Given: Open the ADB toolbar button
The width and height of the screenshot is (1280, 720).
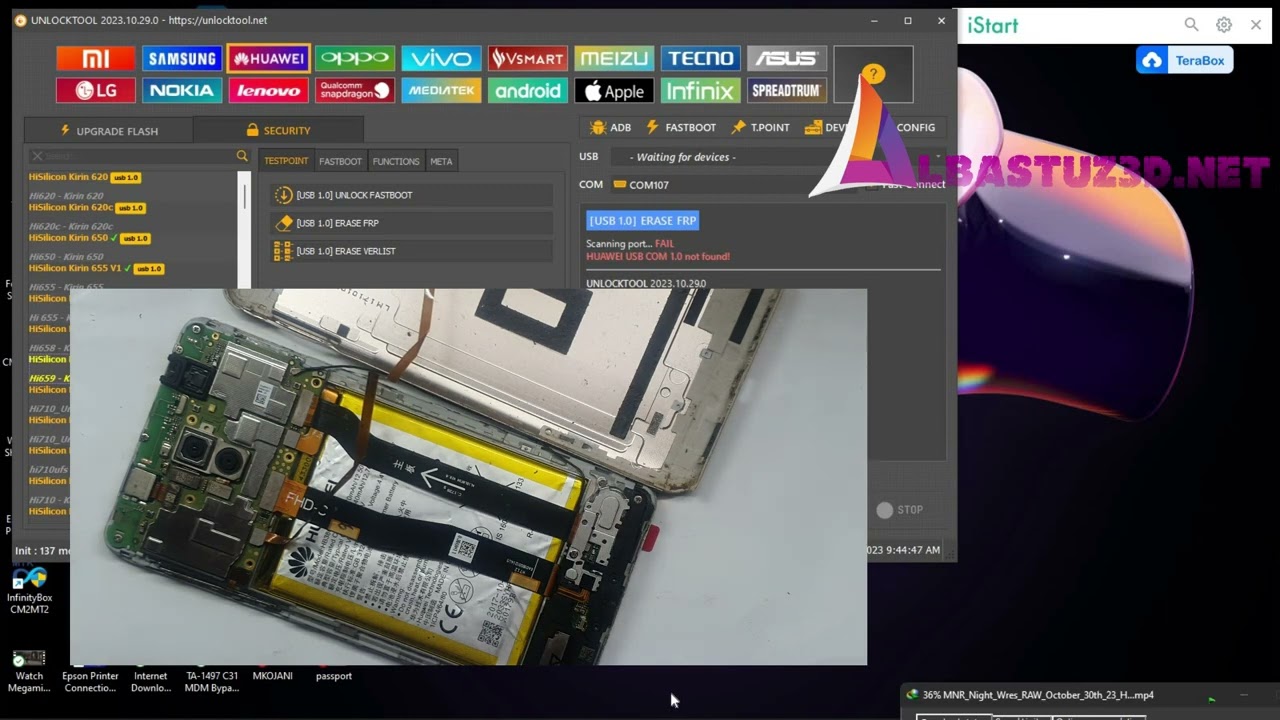Looking at the screenshot, I should coord(611,127).
